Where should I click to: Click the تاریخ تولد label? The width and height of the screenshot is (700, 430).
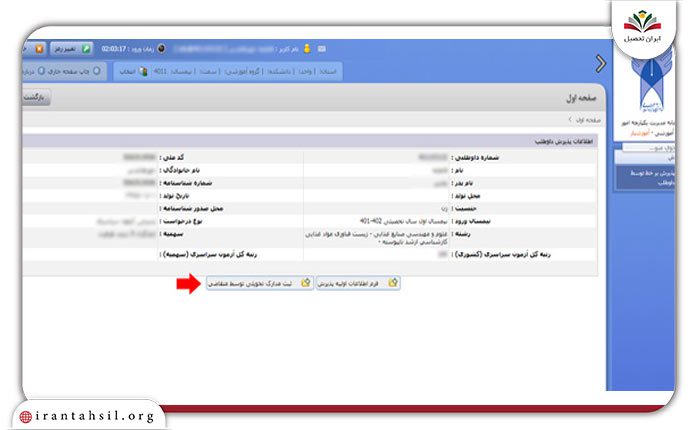click(x=174, y=196)
